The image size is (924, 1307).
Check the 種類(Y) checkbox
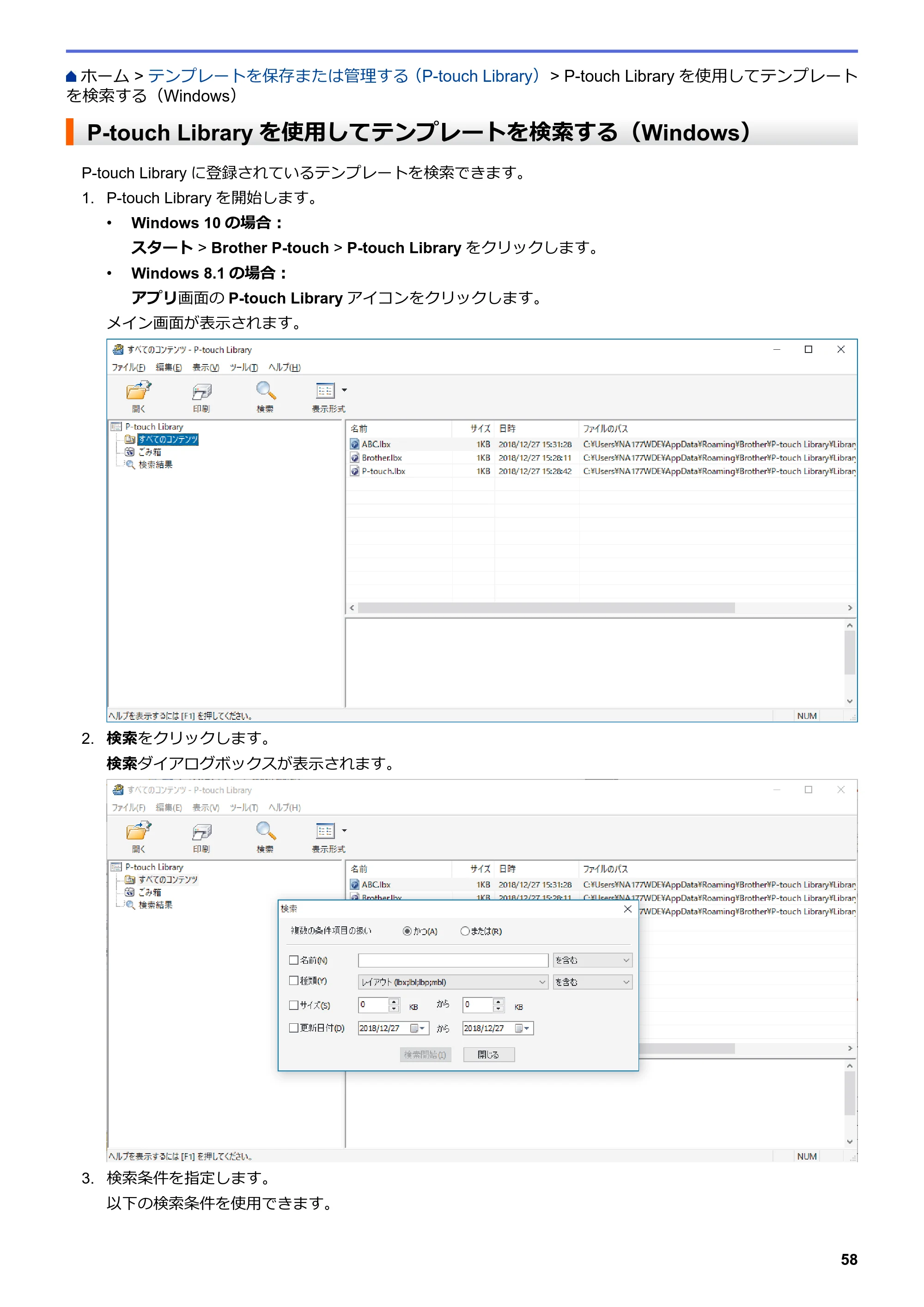tap(294, 980)
